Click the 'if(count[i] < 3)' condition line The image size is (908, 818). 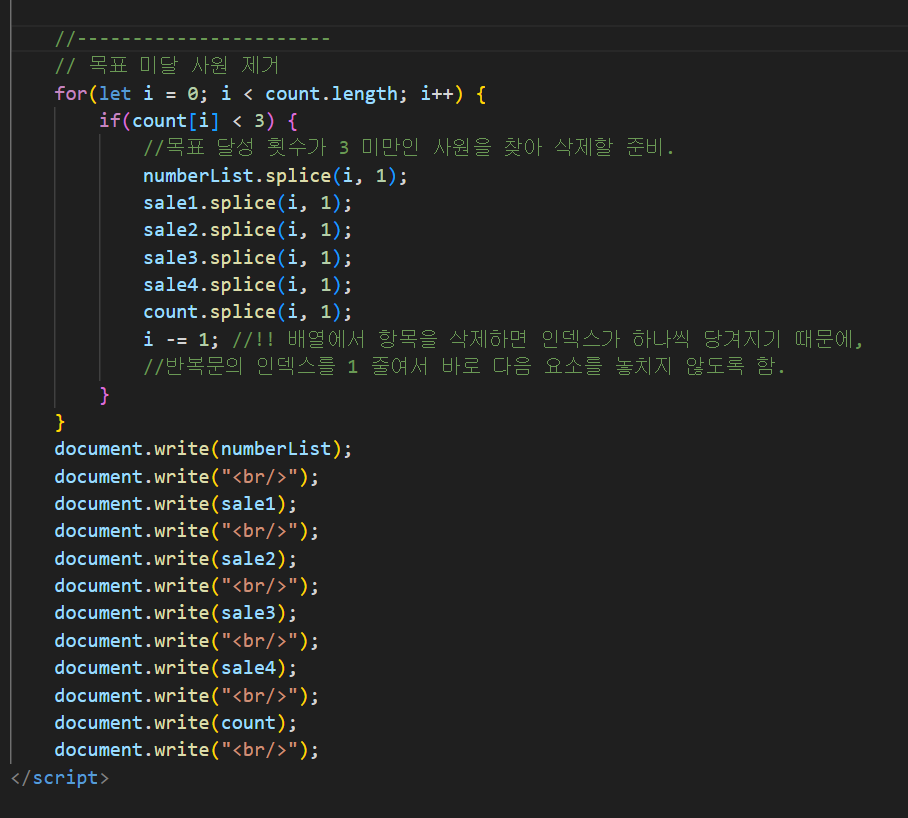coord(198,121)
